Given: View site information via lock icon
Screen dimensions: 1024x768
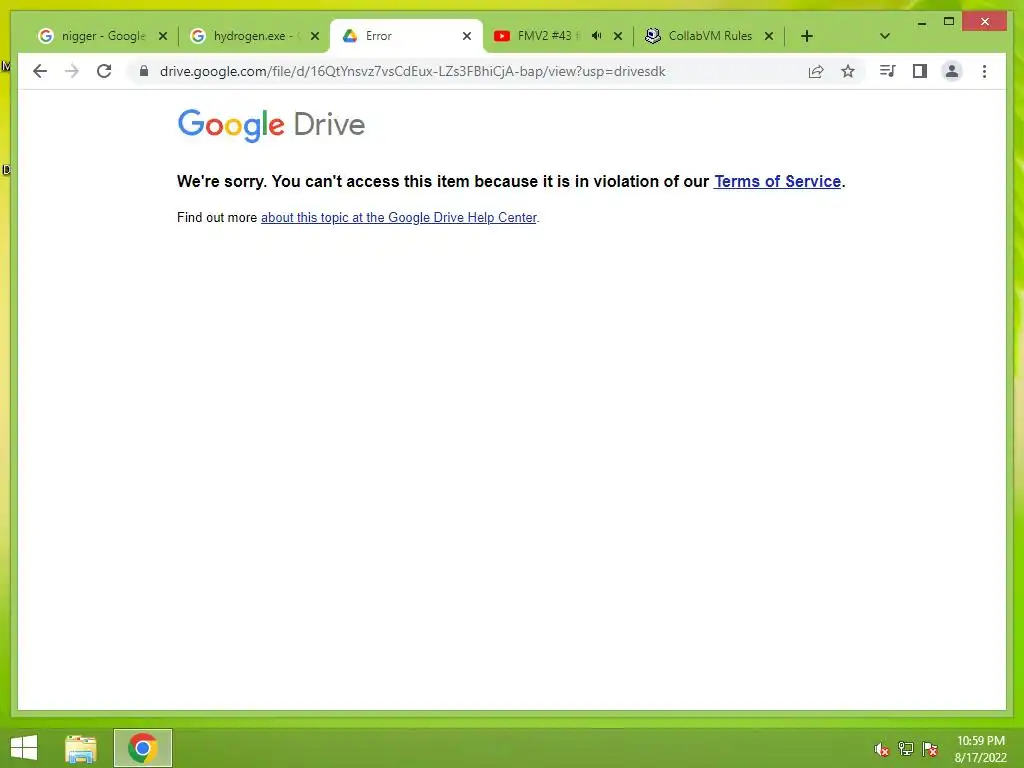Looking at the screenshot, I should click(144, 71).
